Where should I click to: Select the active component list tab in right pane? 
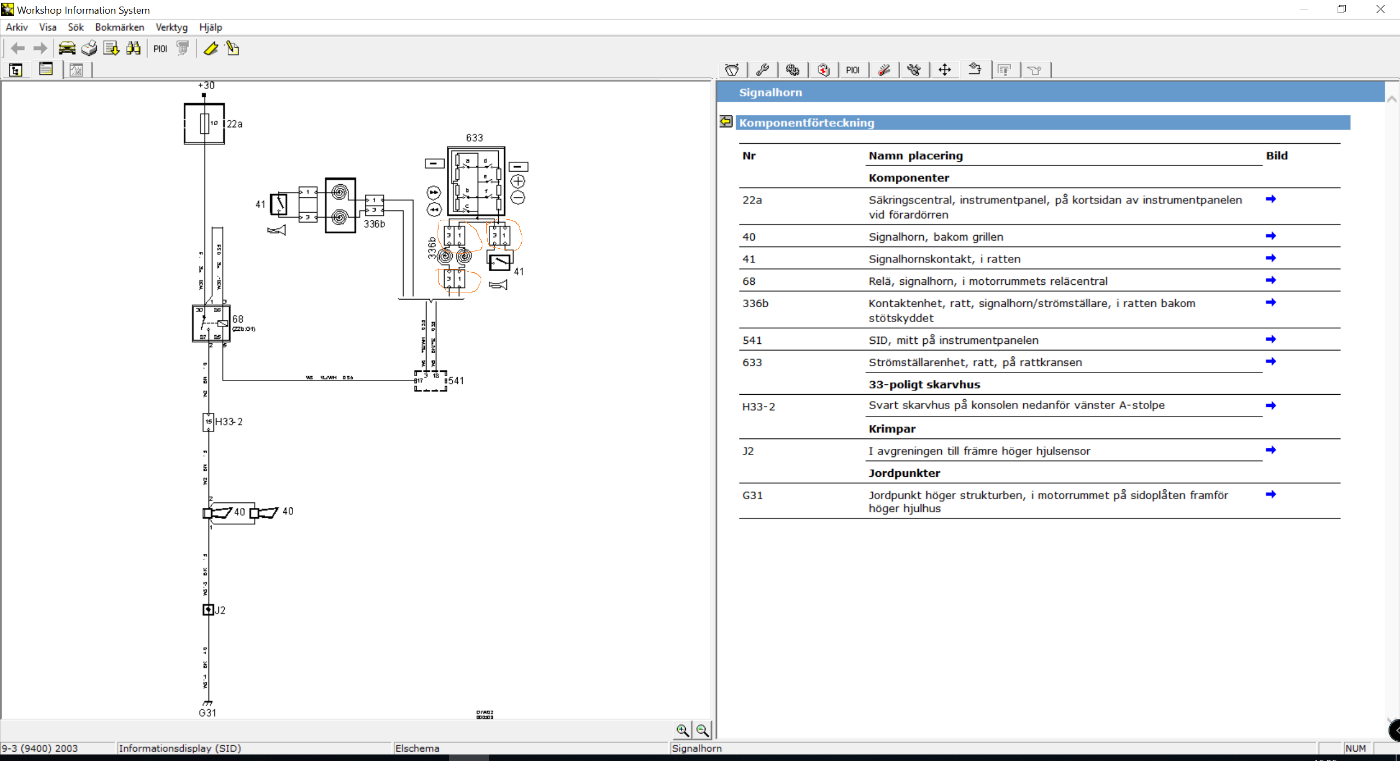tap(974, 69)
